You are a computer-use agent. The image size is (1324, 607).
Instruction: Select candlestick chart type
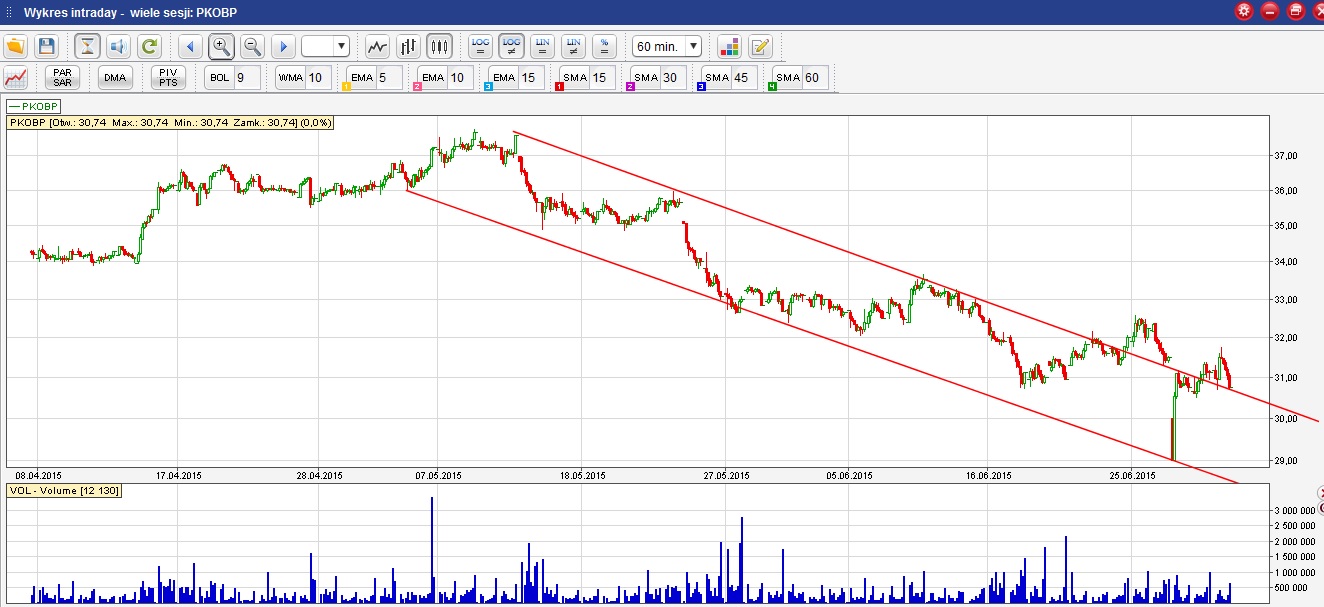click(439, 46)
